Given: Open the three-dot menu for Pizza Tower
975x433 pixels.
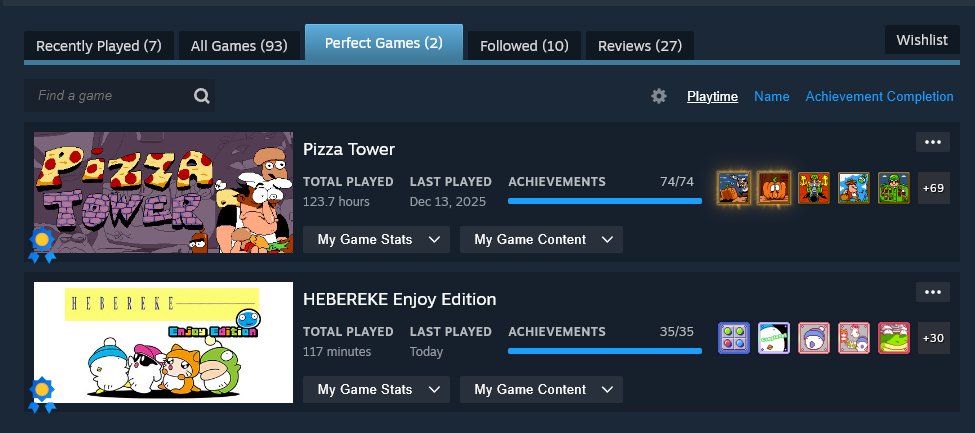Looking at the screenshot, I should 933,142.
